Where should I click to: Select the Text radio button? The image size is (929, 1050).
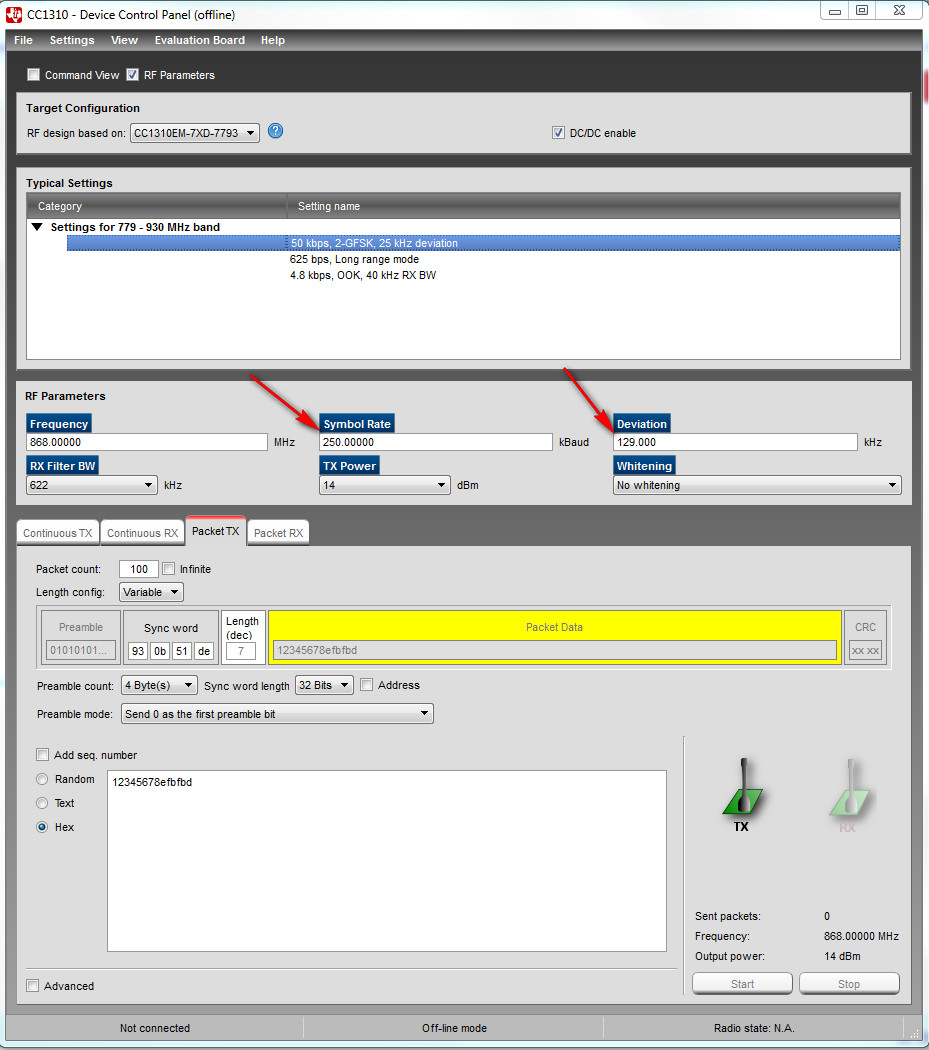click(42, 803)
